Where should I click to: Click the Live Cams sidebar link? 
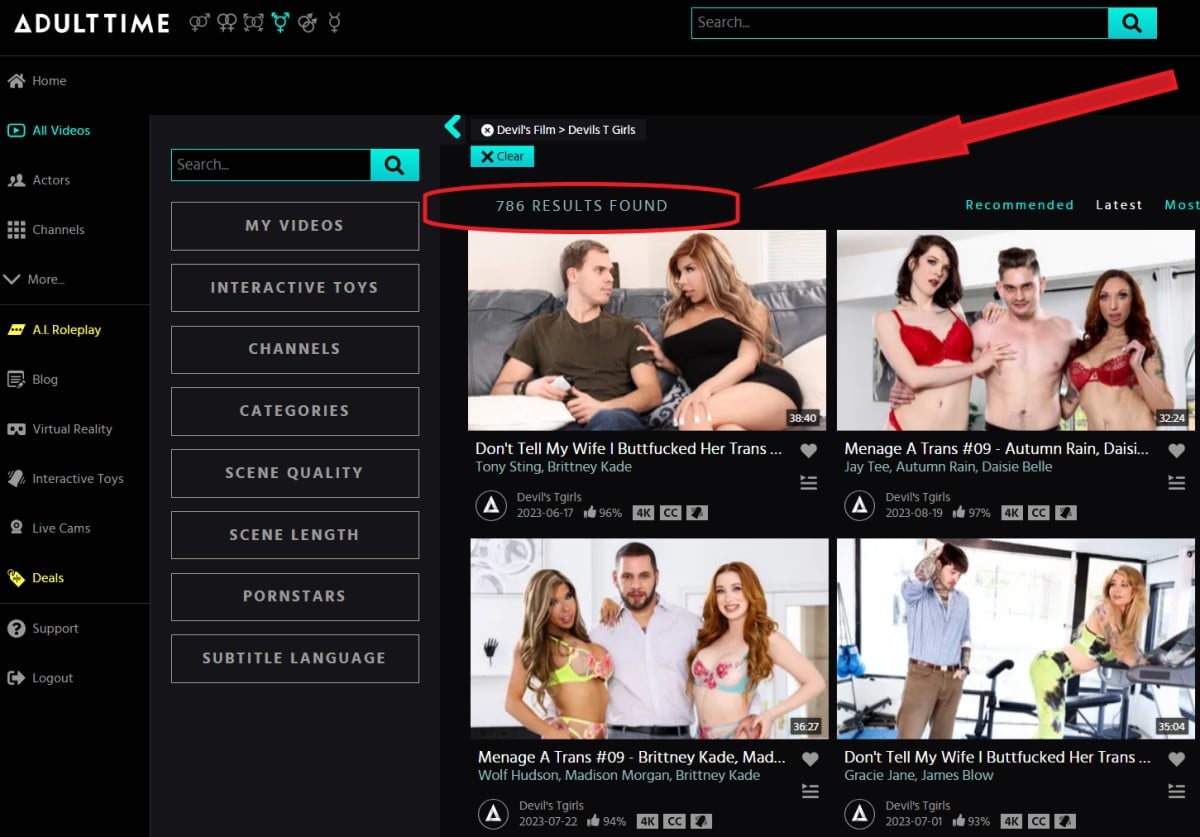click(x=61, y=528)
